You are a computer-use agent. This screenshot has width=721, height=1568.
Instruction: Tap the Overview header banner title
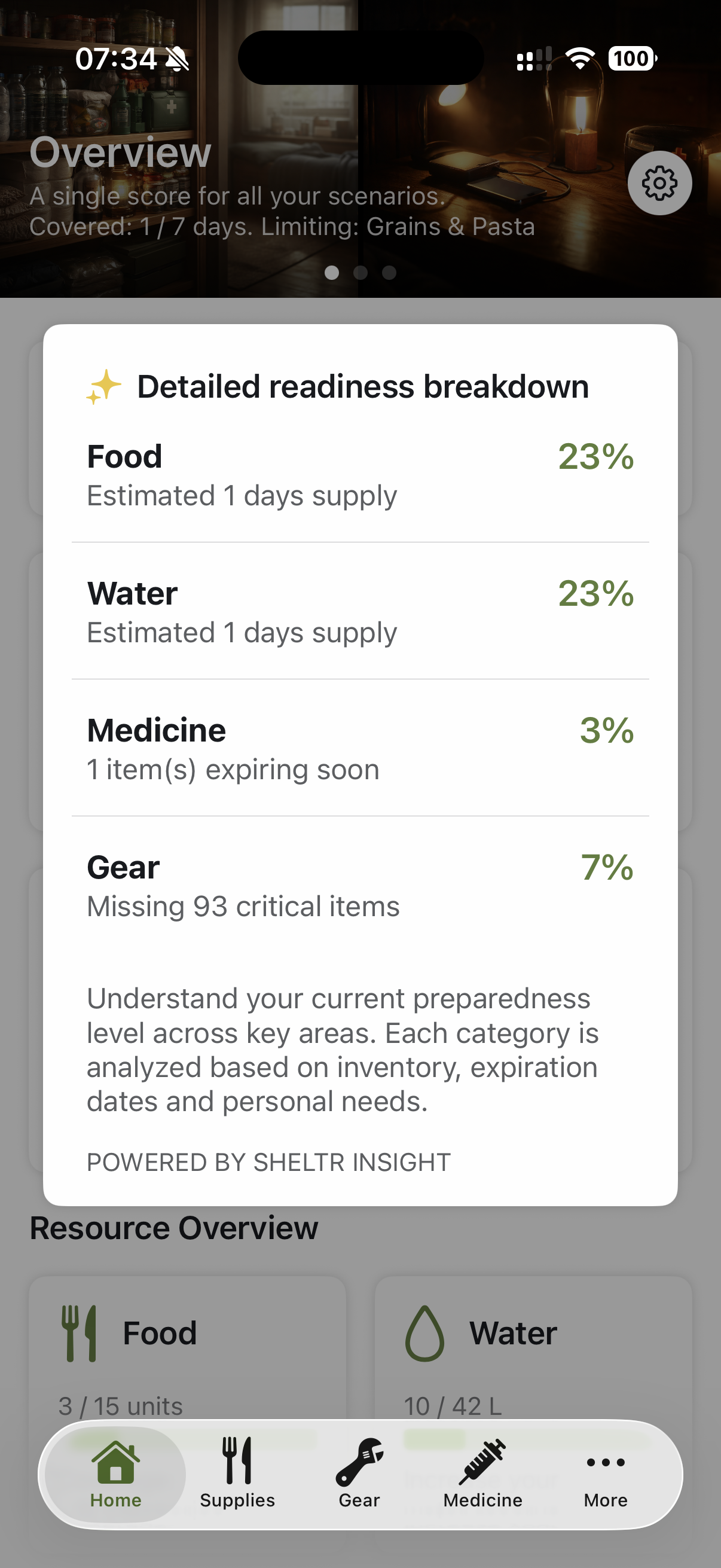coord(121,152)
